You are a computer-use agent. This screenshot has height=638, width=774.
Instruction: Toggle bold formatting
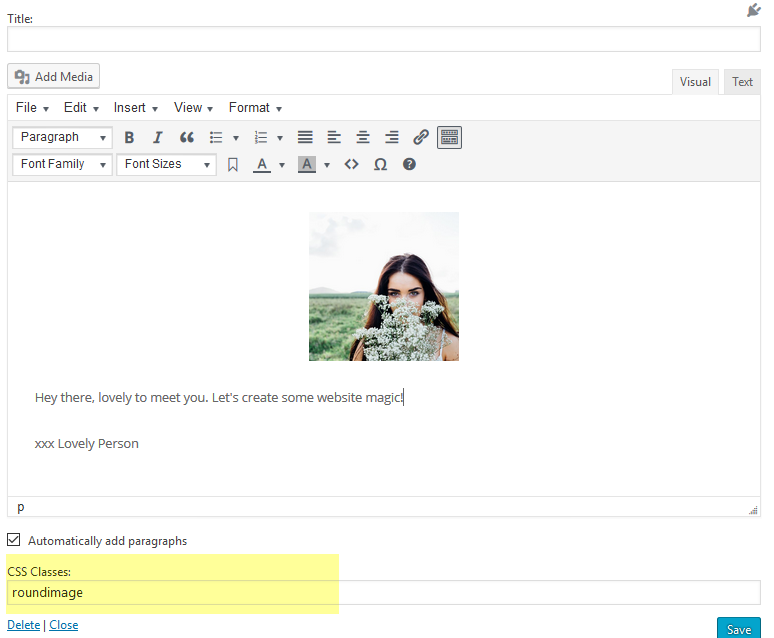(129, 137)
